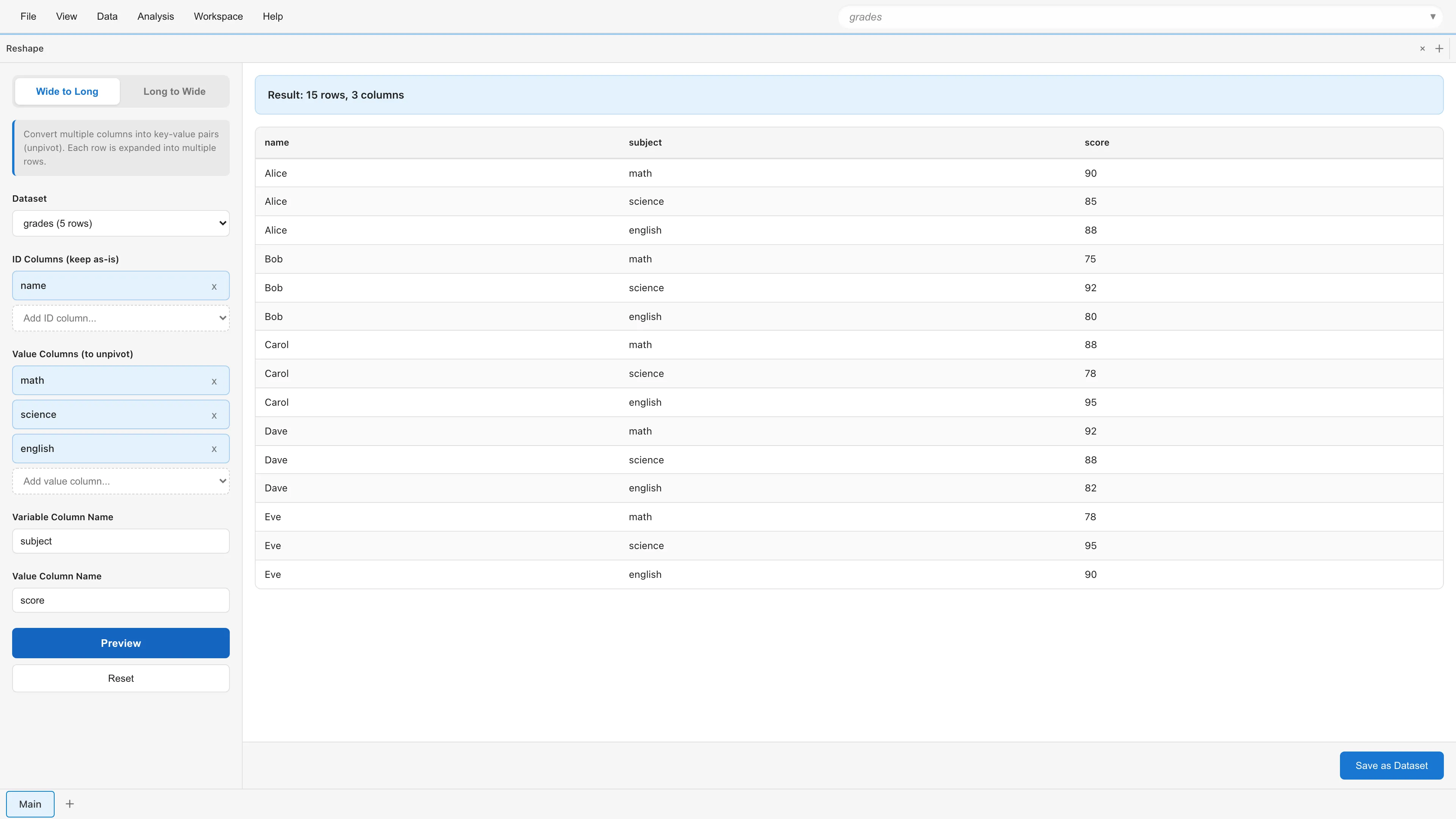Close the Reshape panel
1456x819 pixels.
[x=1423, y=49]
